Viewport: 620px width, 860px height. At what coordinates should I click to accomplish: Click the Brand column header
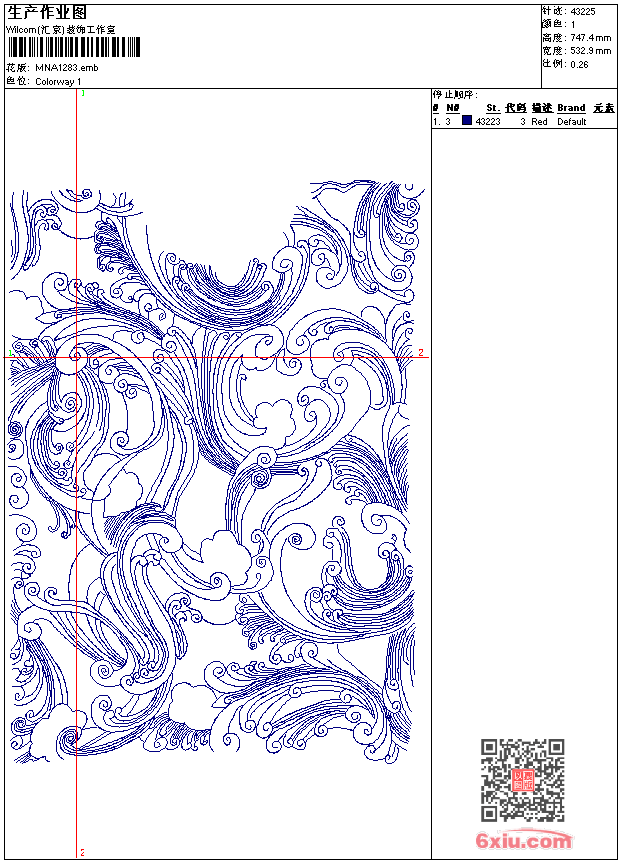coord(571,107)
